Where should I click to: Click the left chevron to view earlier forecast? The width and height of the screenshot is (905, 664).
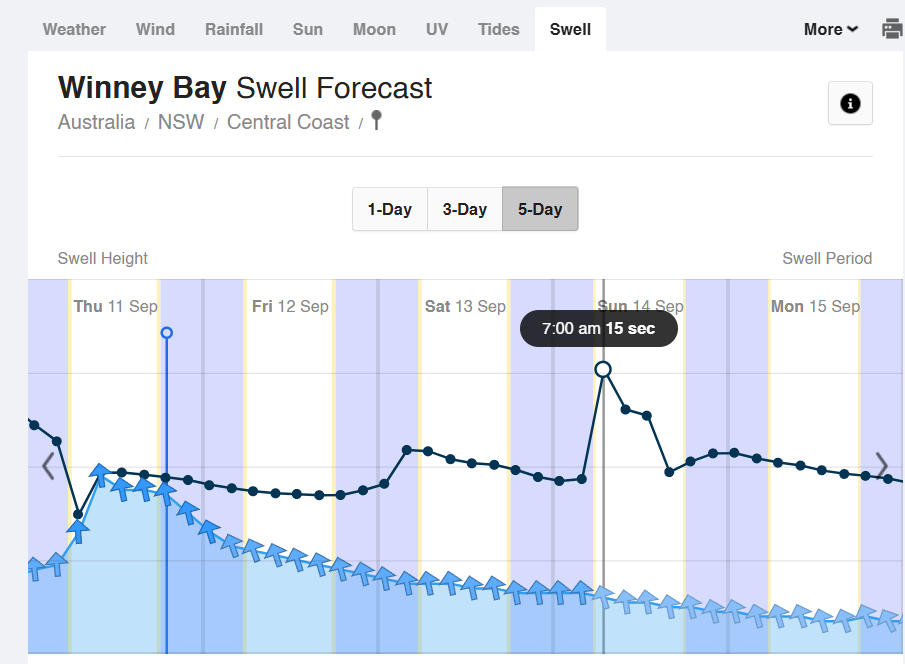coord(47,465)
